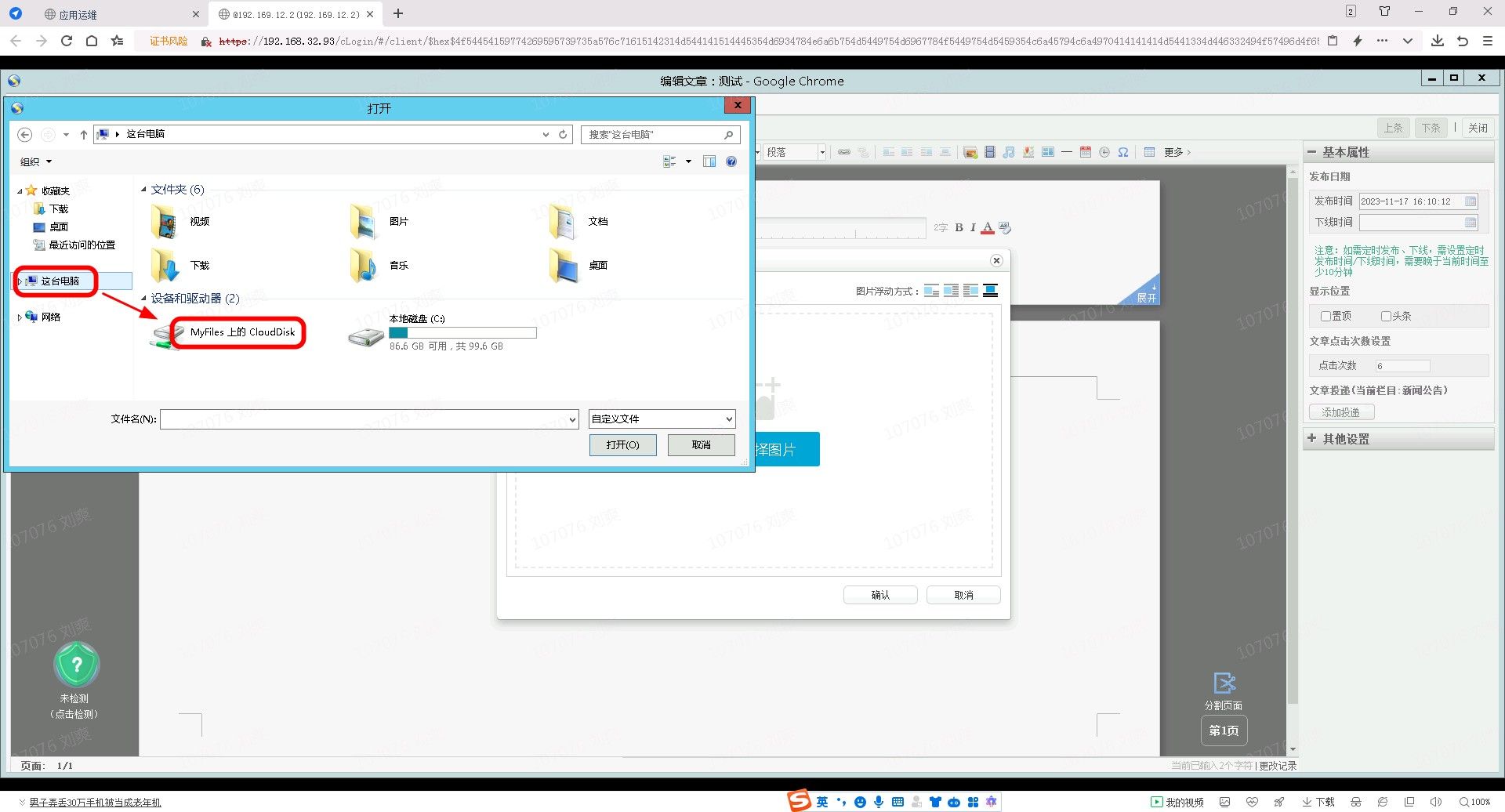Click the bold B formatting icon
This screenshot has width=1505, height=812.
click(959, 227)
